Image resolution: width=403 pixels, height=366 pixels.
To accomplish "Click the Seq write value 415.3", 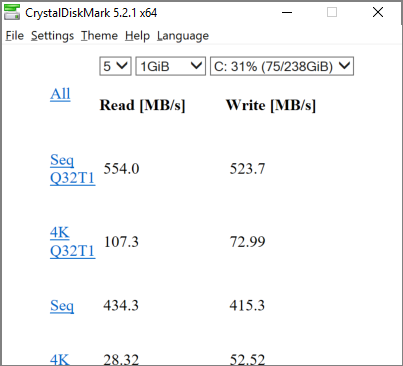I will (247, 305).
